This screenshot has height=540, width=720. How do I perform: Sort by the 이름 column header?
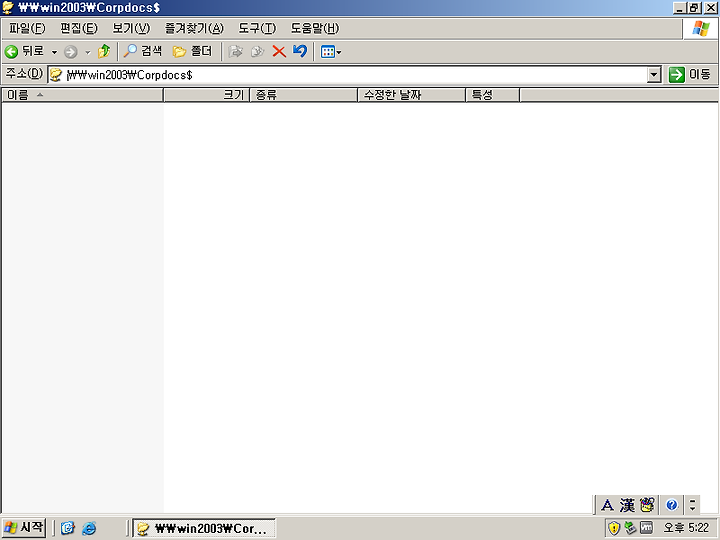point(83,95)
